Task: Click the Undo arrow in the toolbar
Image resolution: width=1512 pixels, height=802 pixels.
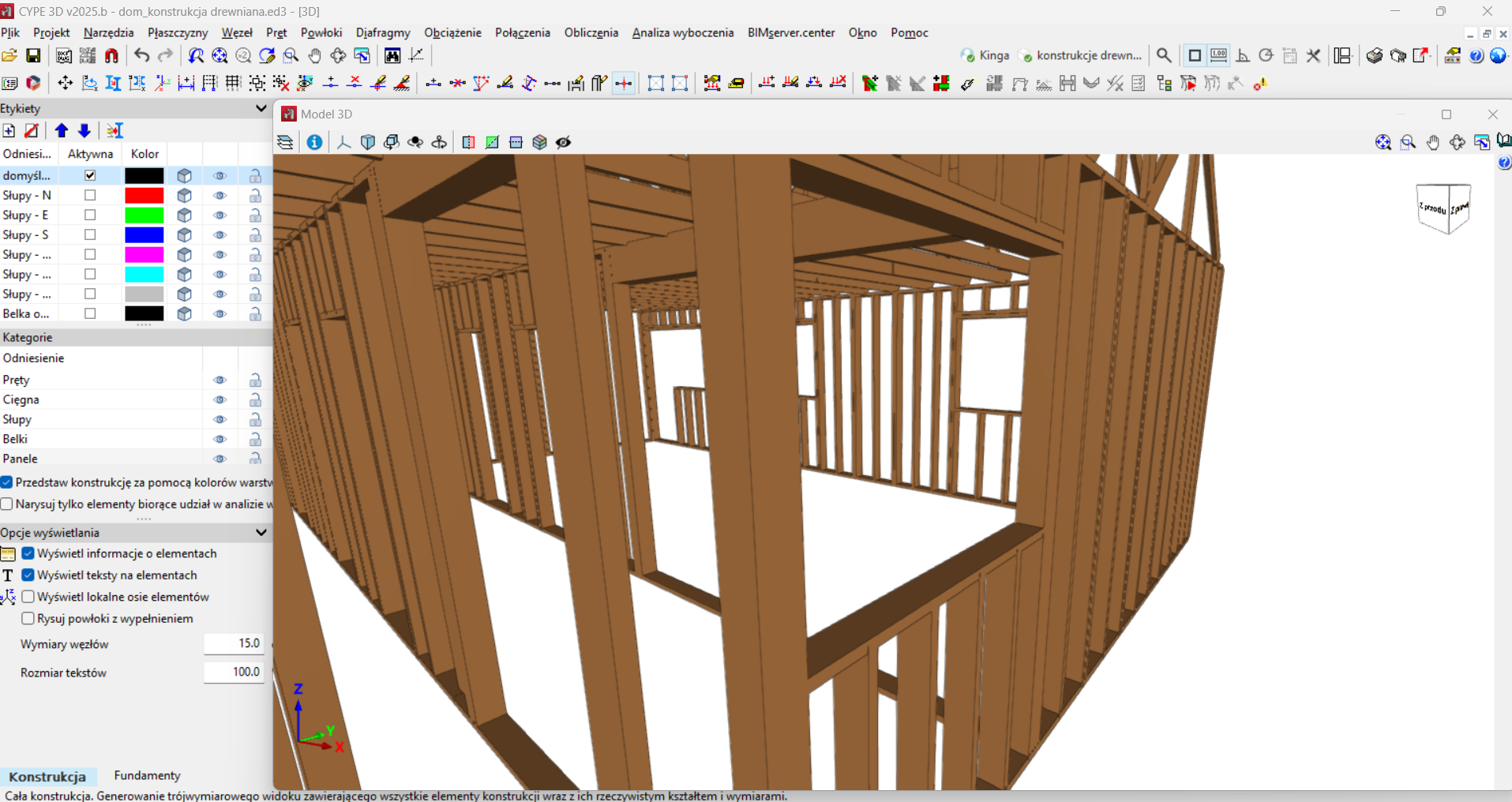Action: pyautogui.click(x=142, y=55)
